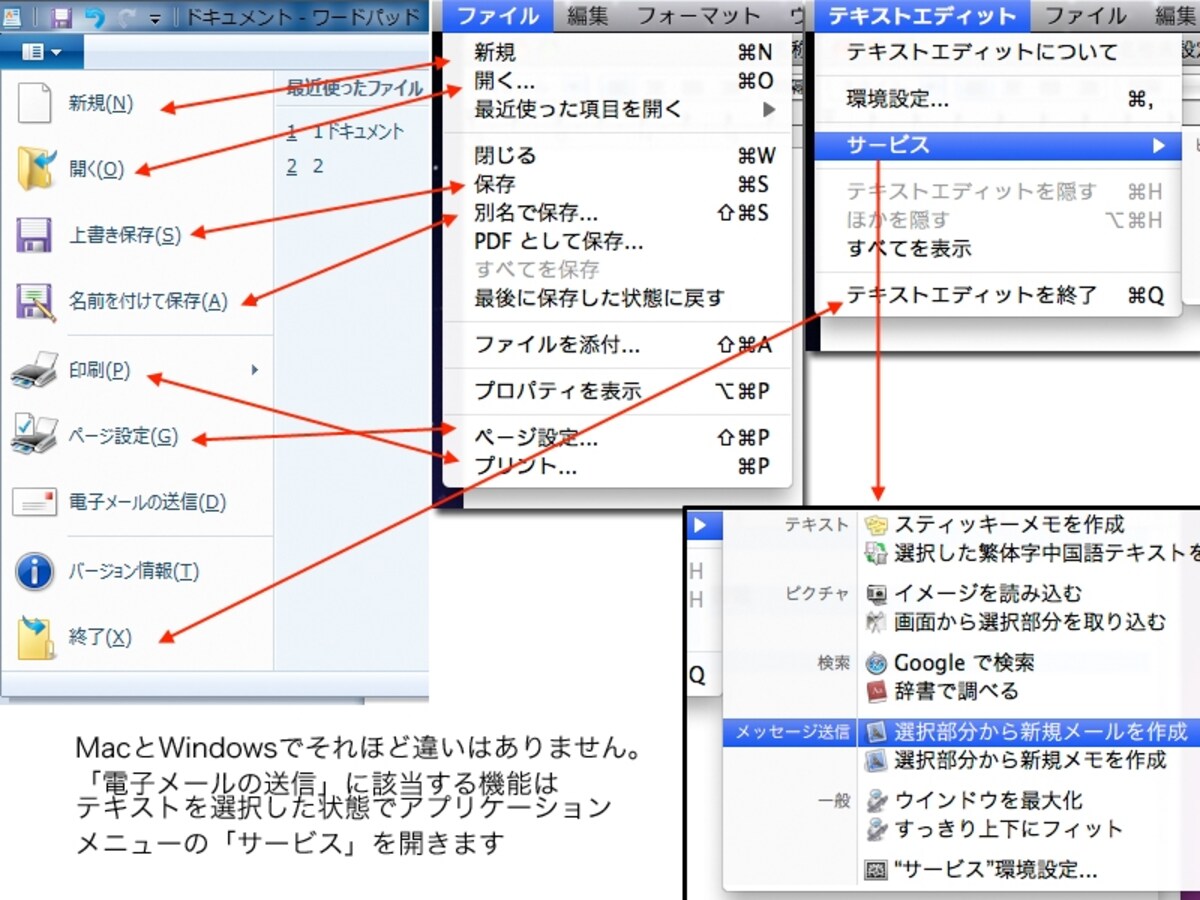Click 名前を付けて保存(A) label in WordPad menu

click(x=148, y=301)
